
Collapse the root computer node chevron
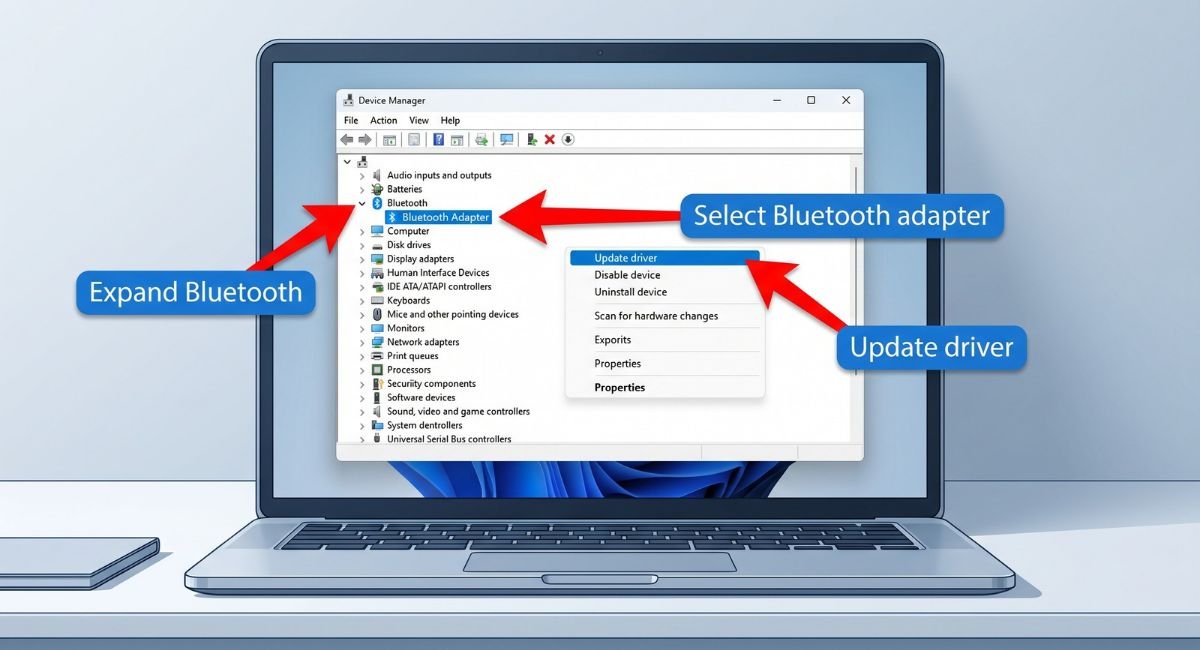[347, 161]
